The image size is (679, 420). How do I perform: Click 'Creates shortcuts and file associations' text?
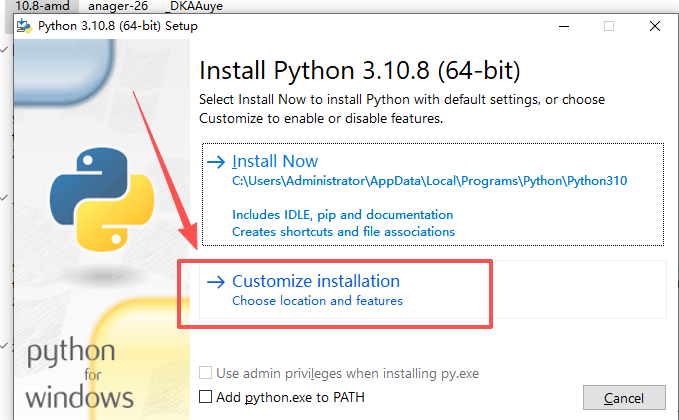(x=343, y=232)
